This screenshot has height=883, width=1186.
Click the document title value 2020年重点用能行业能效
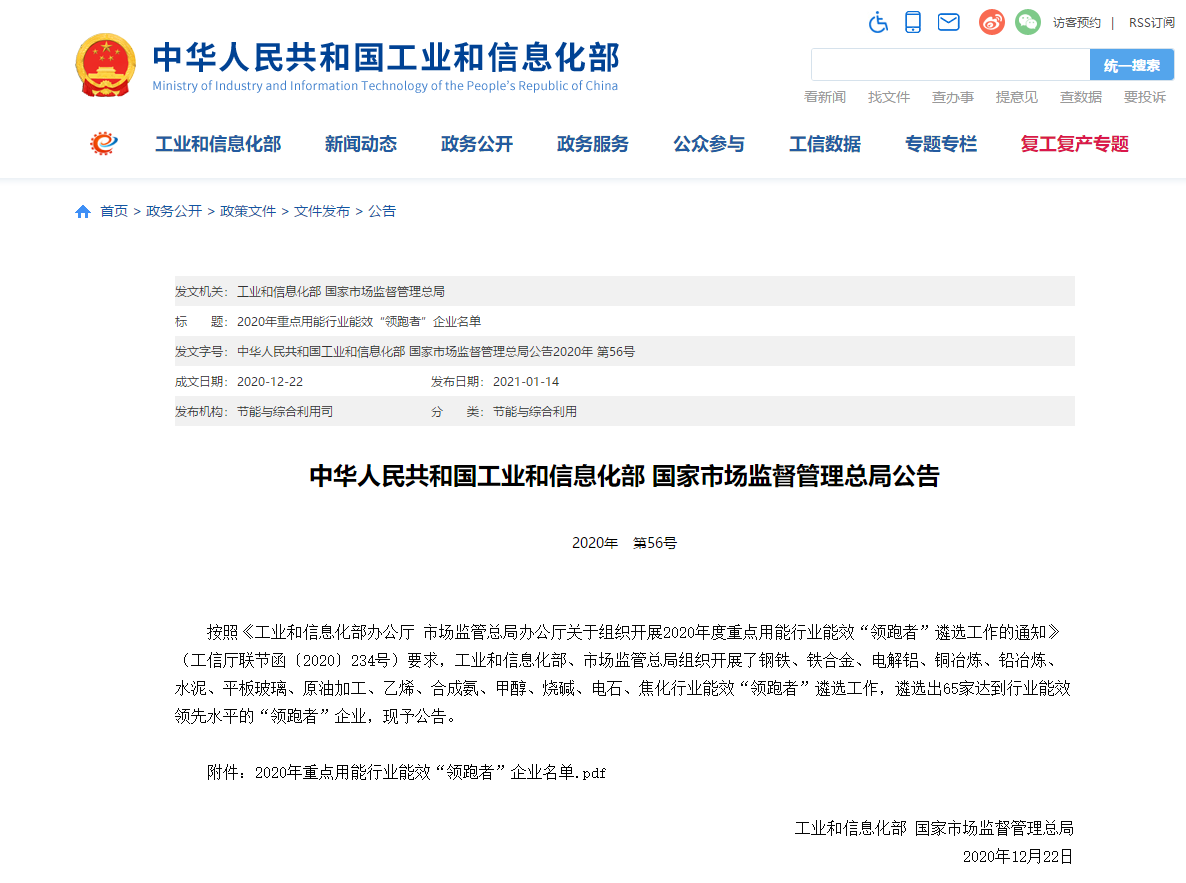click(x=359, y=322)
